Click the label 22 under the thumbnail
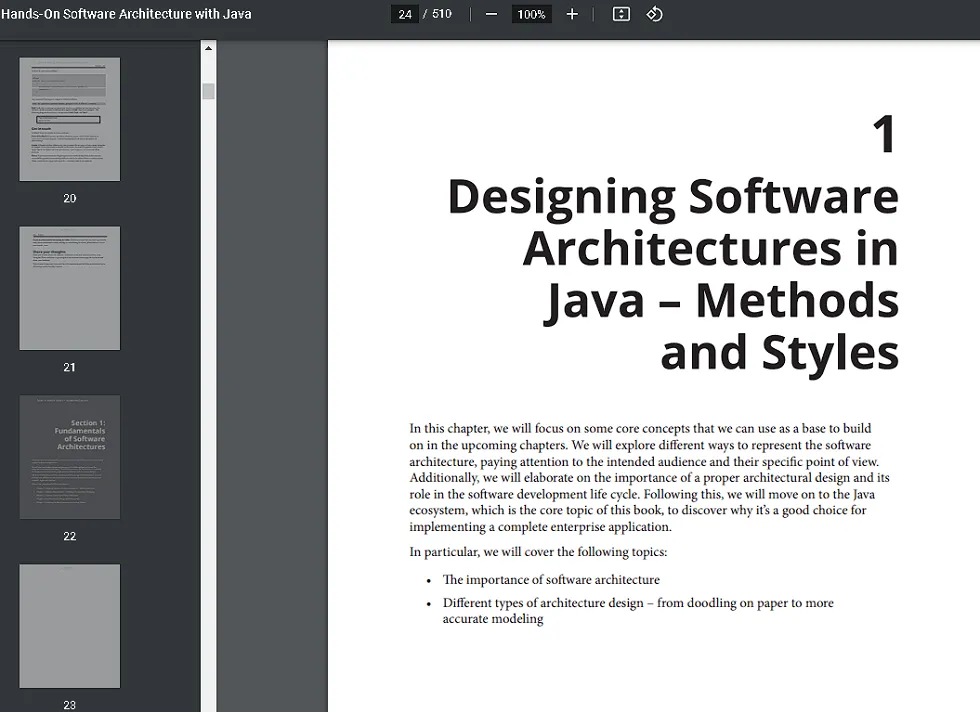Viewport: 980px width, 712px height. click(70, 536)
